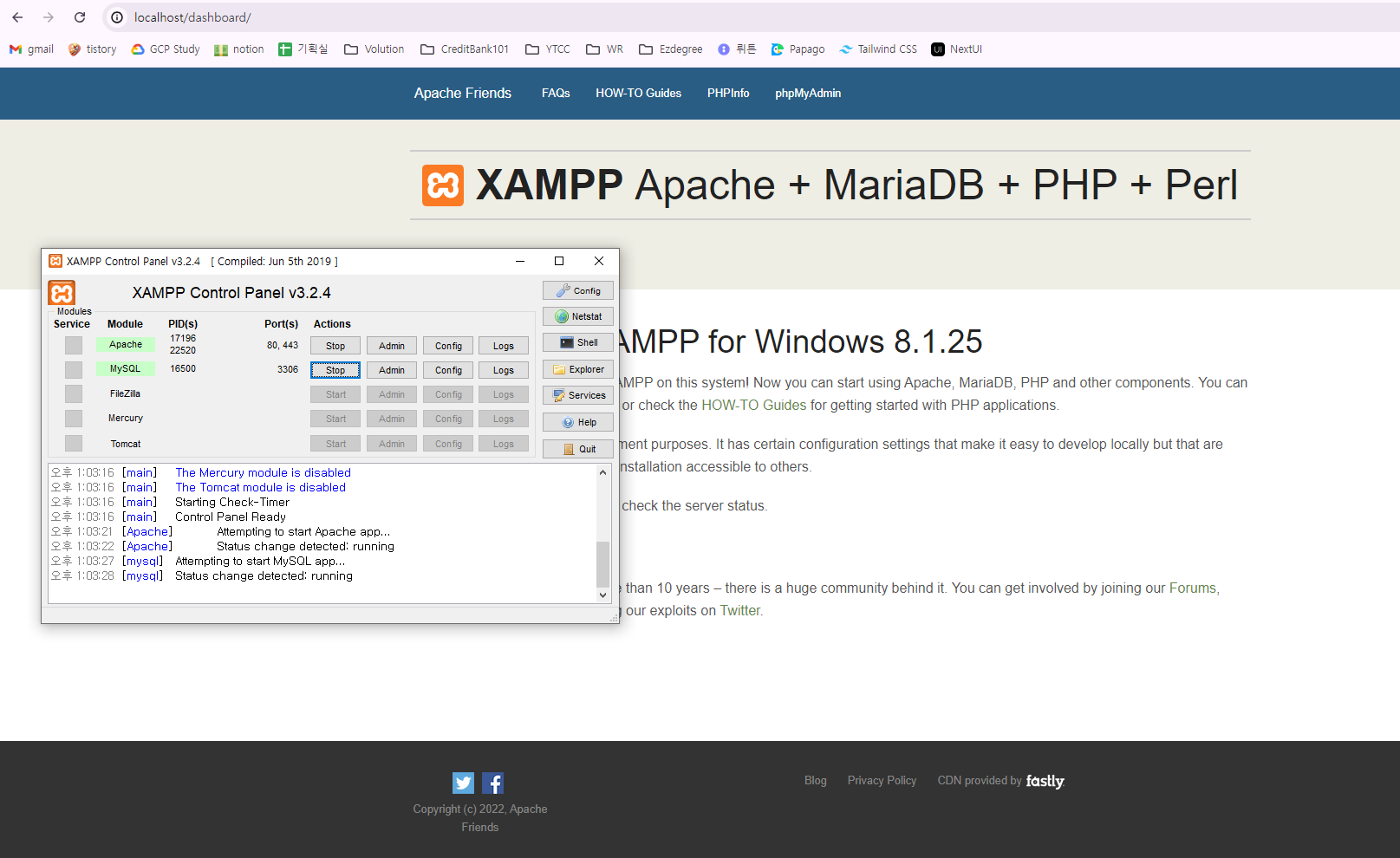View site information icon in address bar
The image size is (1400, 858).
tap(117, 17)
